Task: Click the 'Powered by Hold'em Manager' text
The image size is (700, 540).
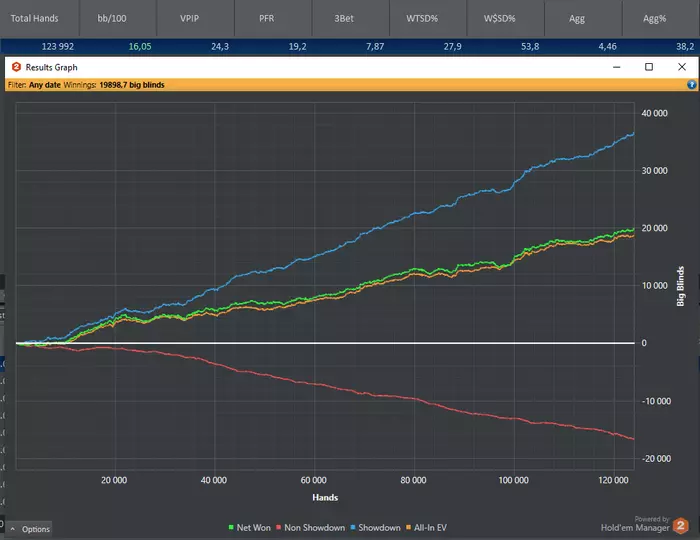Action: [x=635, y=524]
